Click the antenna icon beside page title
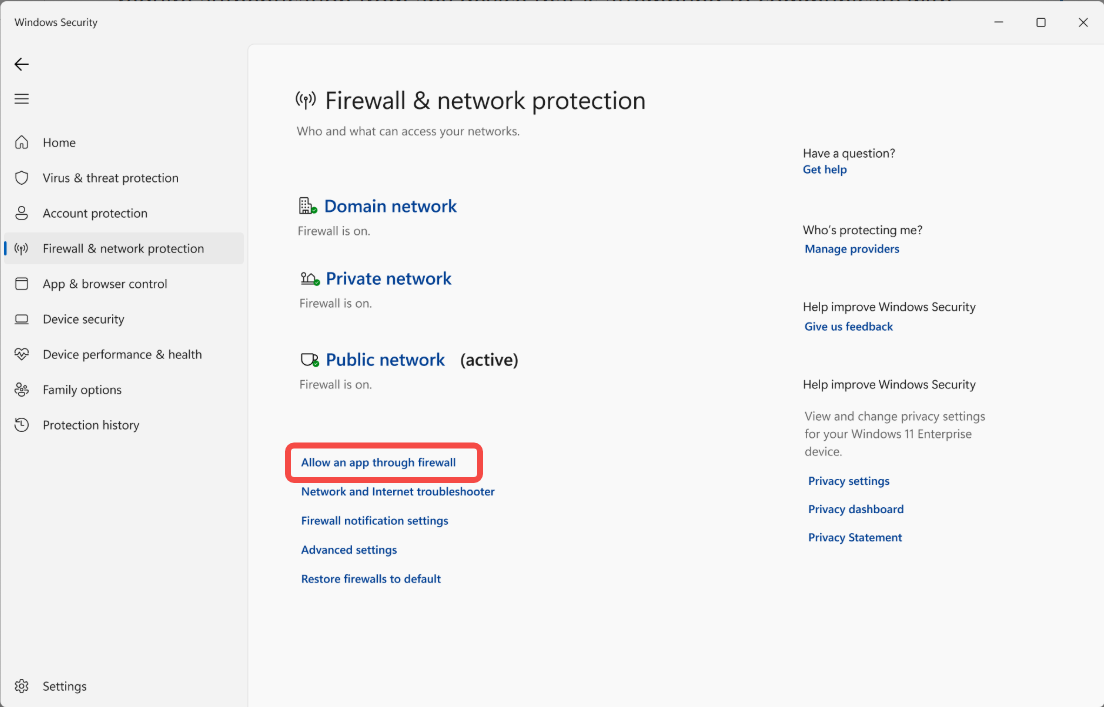This screenshot has width=1104, height=707. click(306, 101)
